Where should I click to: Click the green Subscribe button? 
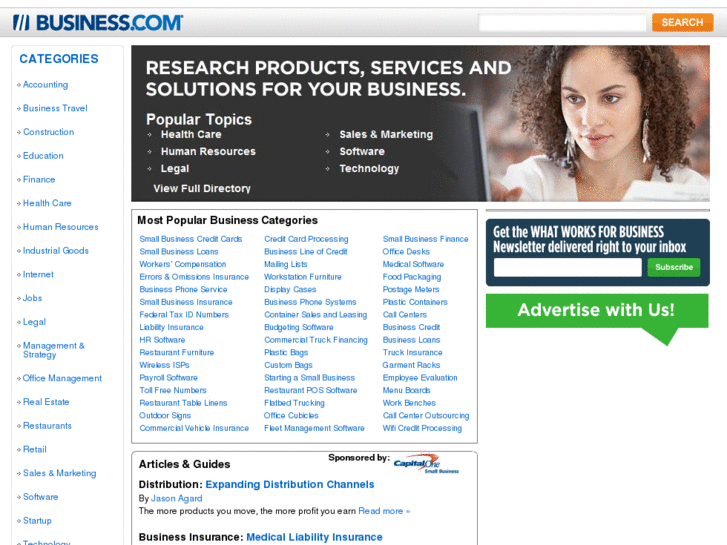point(674,267)
